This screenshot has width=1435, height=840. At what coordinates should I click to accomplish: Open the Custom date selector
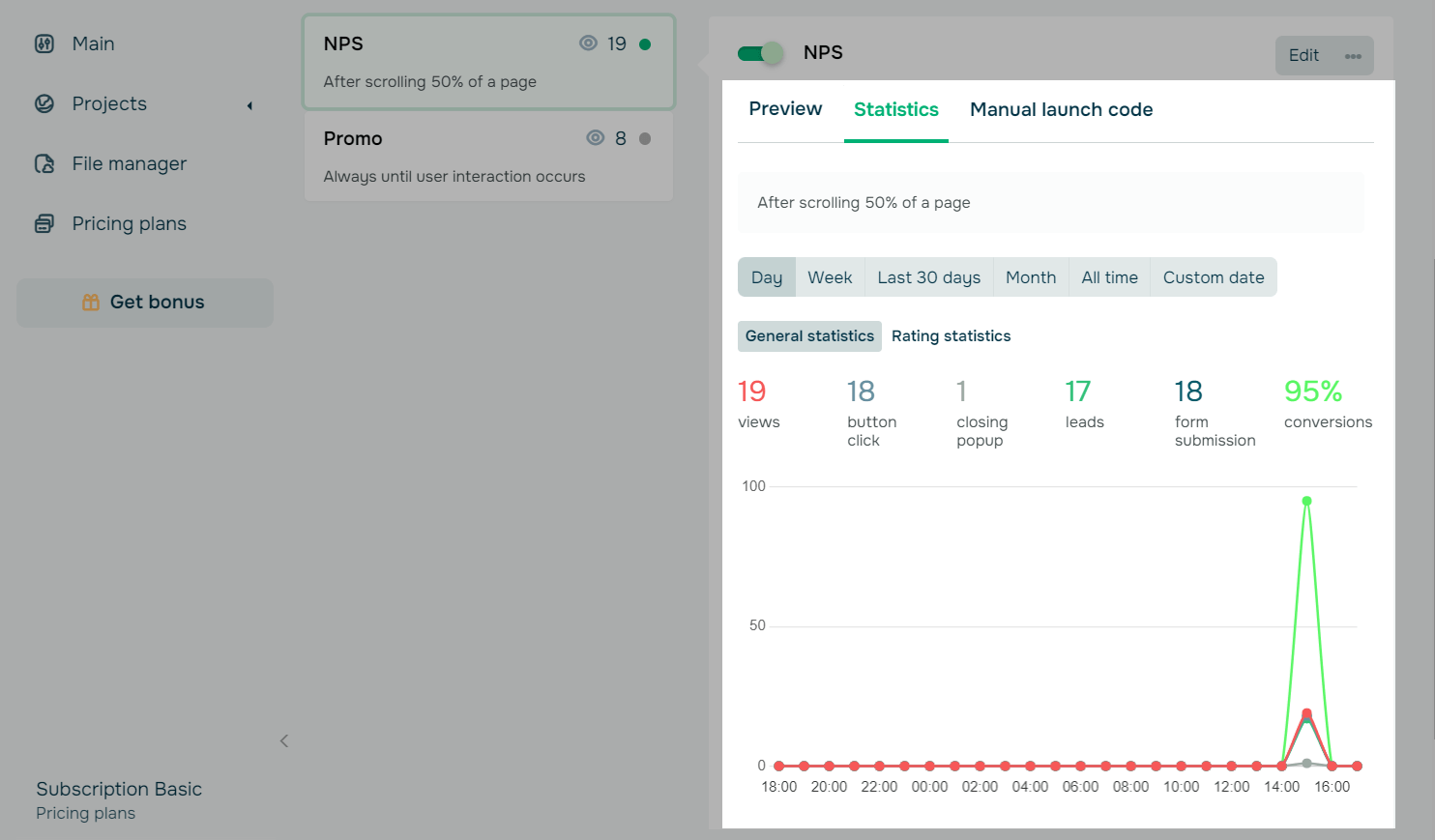1214,277
